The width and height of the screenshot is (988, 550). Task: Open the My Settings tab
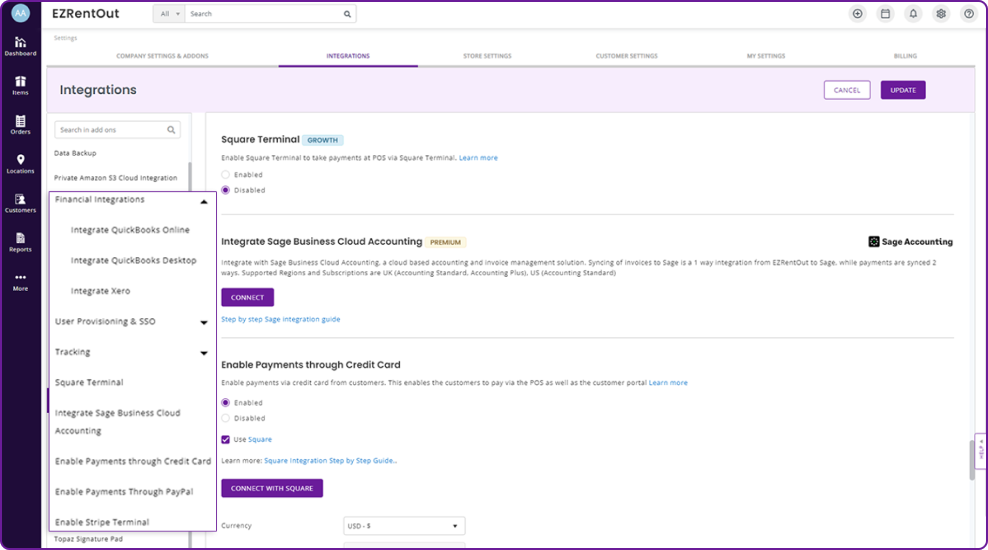pyautogui.click(x=766, y=56)
